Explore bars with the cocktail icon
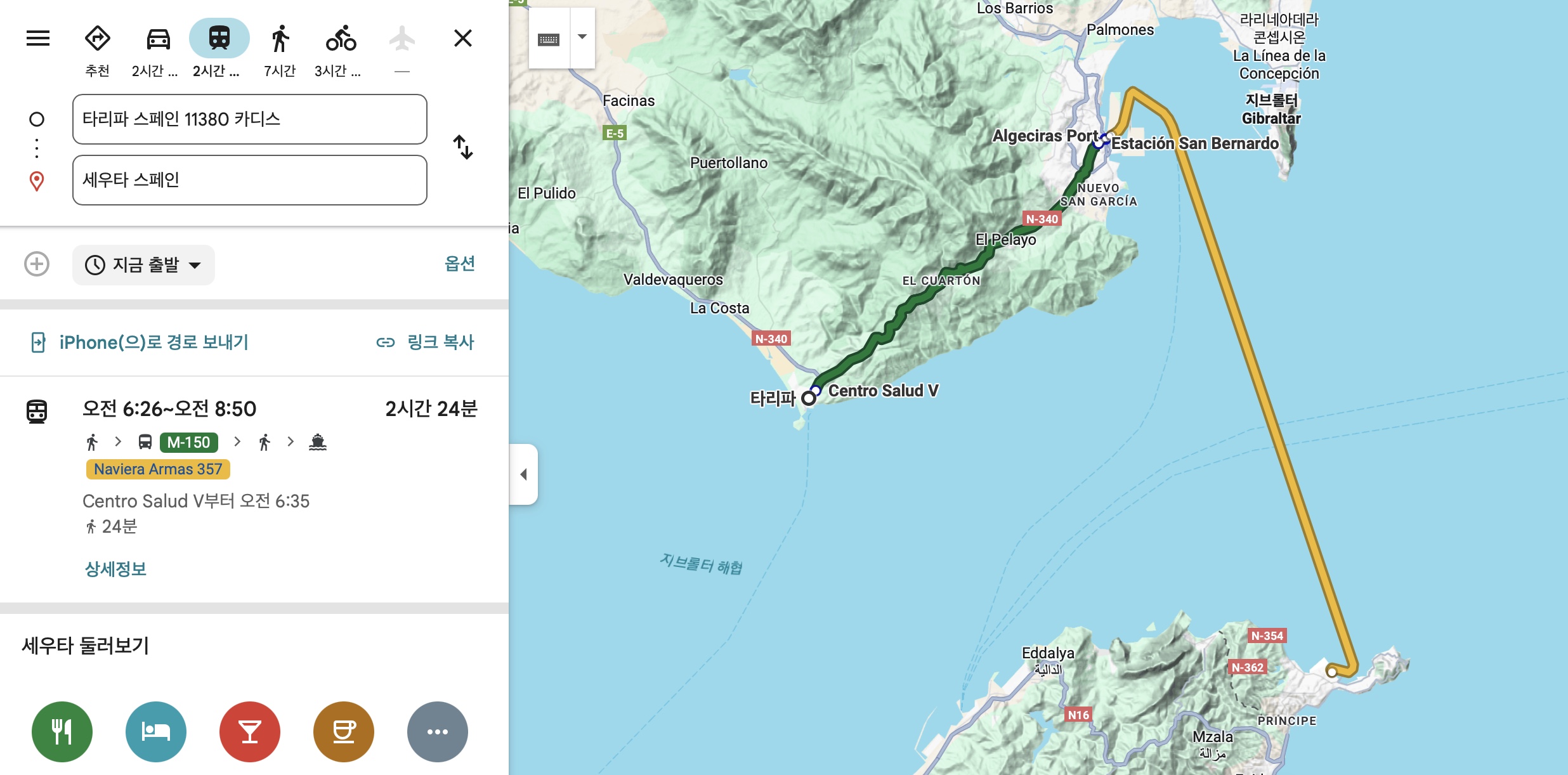This screenshot has height=775, width=1568. pyautogui.click(x=250, y=731)
